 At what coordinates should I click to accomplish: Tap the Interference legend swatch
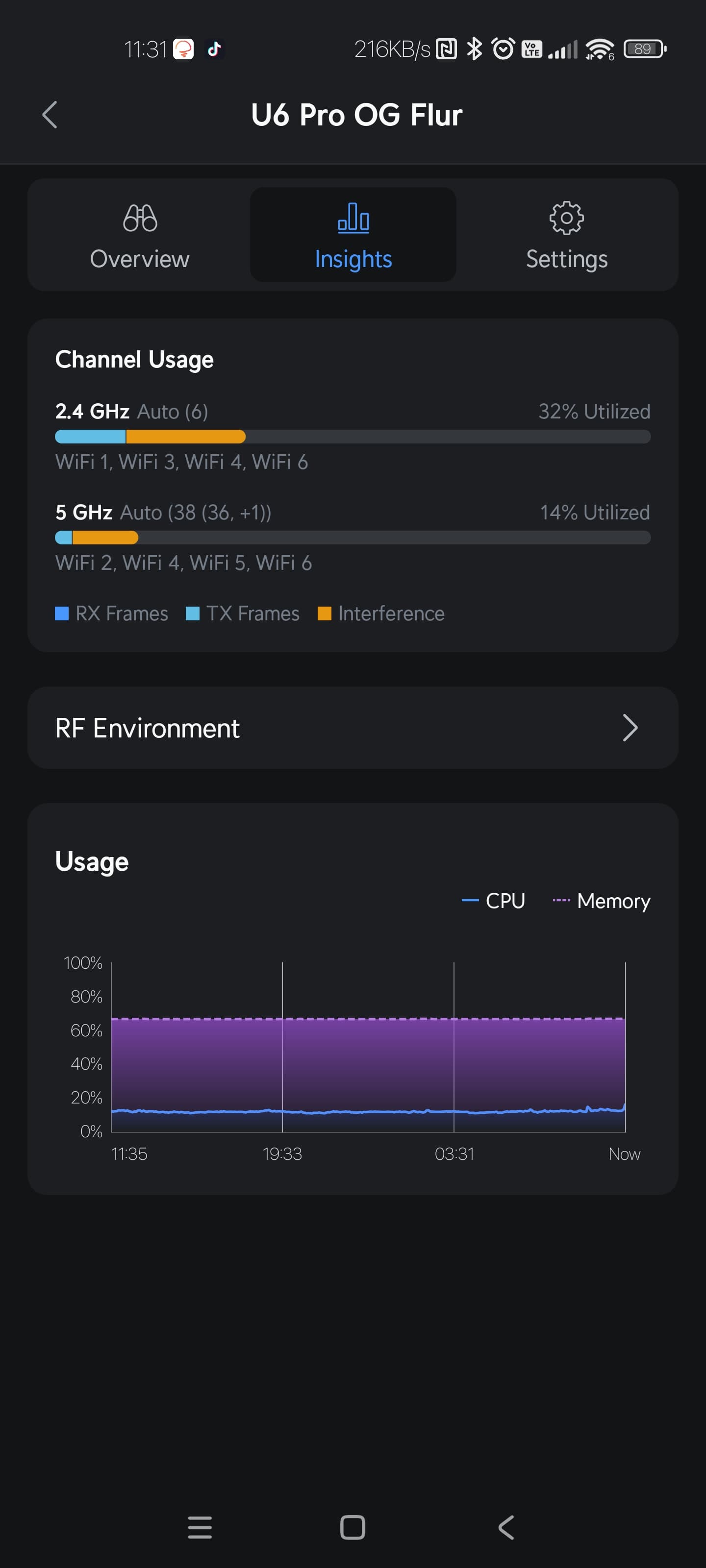click(x=325, y=613)
